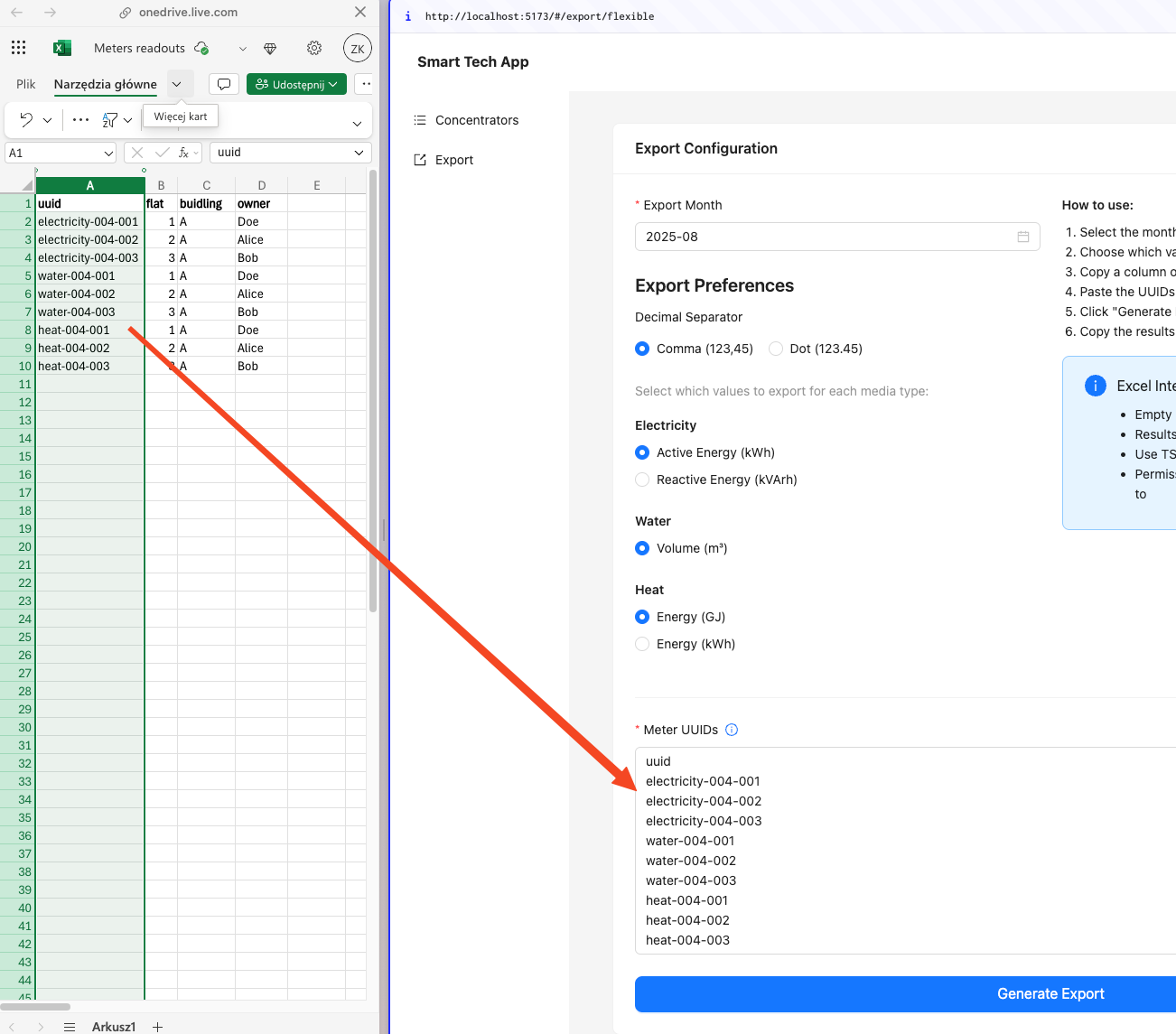Choose Energy (kWh) for Heat
The image size is (1176, 1034).
(641, 644)
